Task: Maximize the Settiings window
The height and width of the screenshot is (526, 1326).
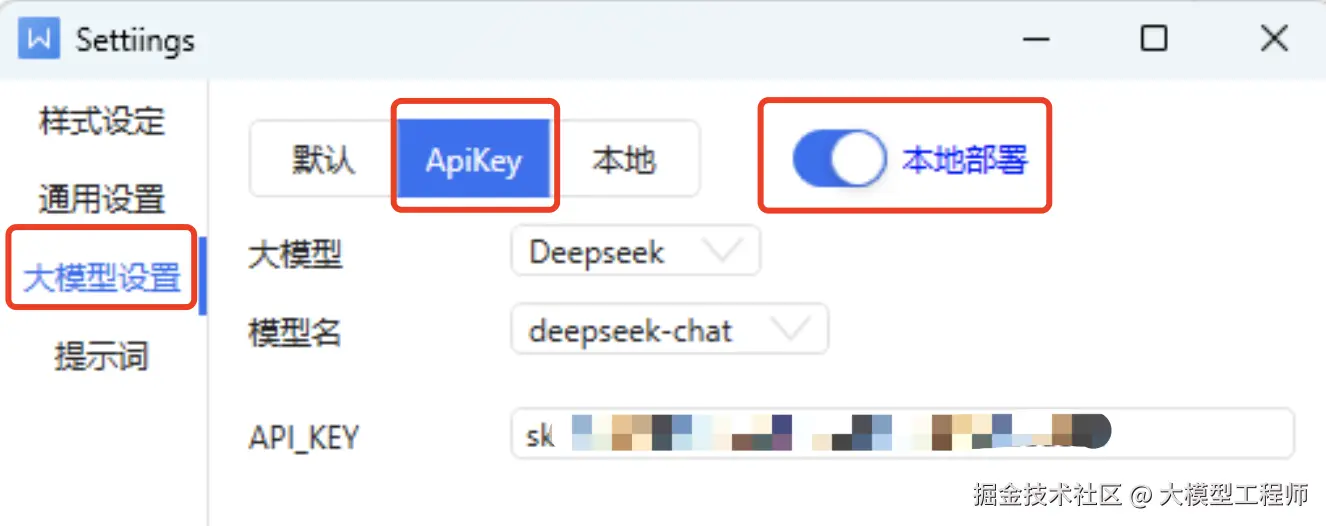Action: tap(1154, 39)
